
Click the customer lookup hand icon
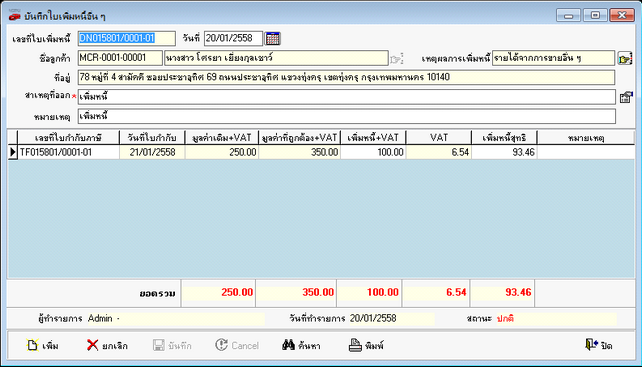click(396, 59)
